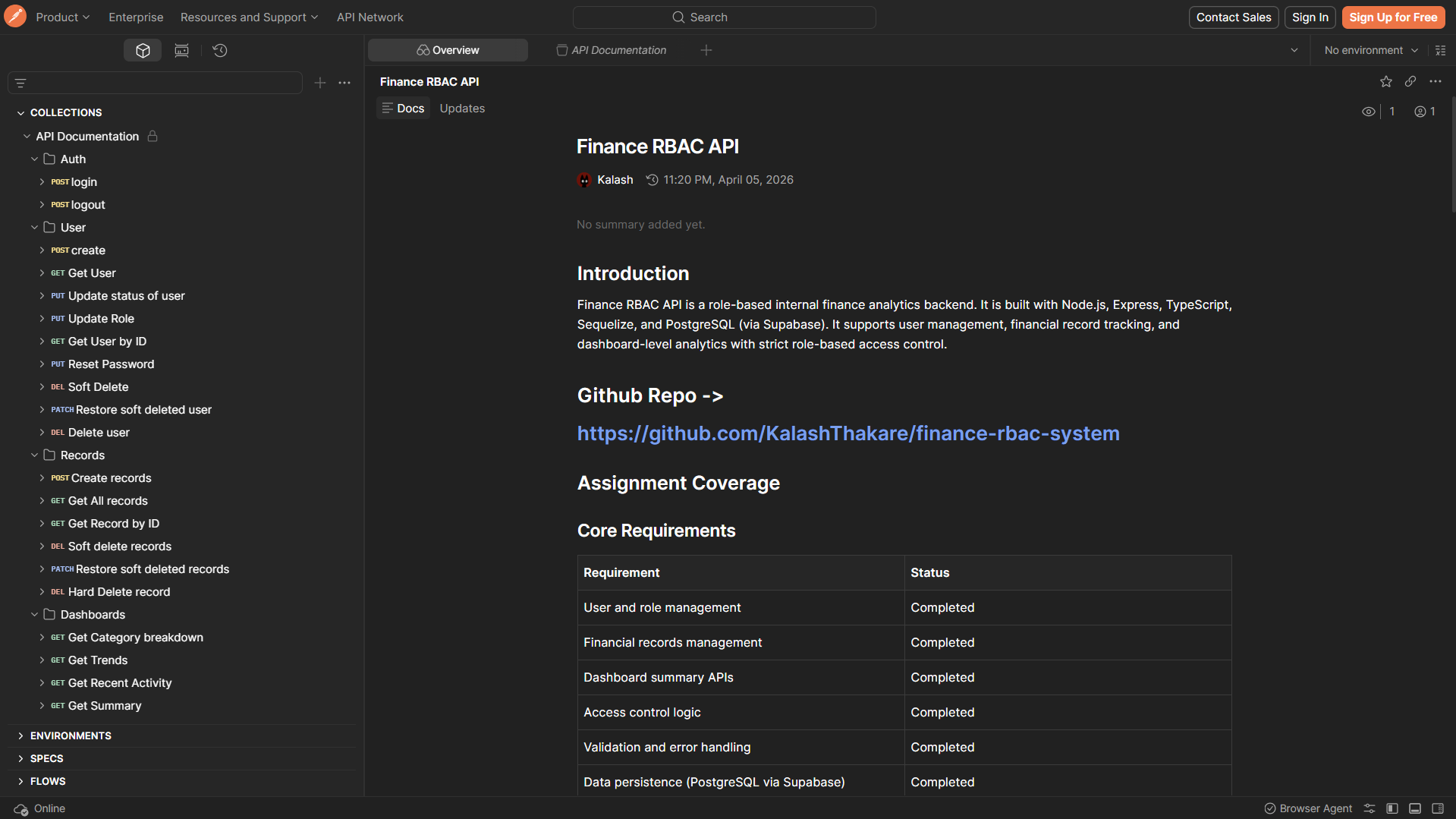
Task: Open a new tab with plus icon
Action: point(706,50)
